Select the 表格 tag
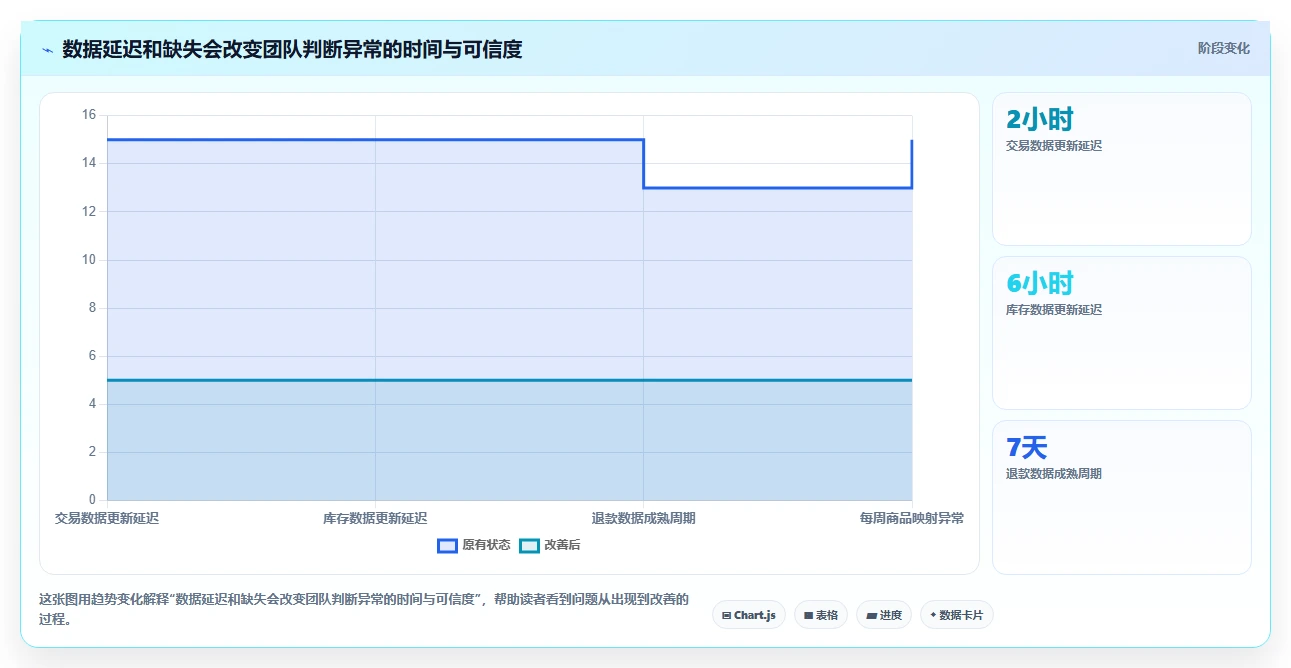Image resolution: width=1291 pixels, height=668 pixels. (821, 615)
